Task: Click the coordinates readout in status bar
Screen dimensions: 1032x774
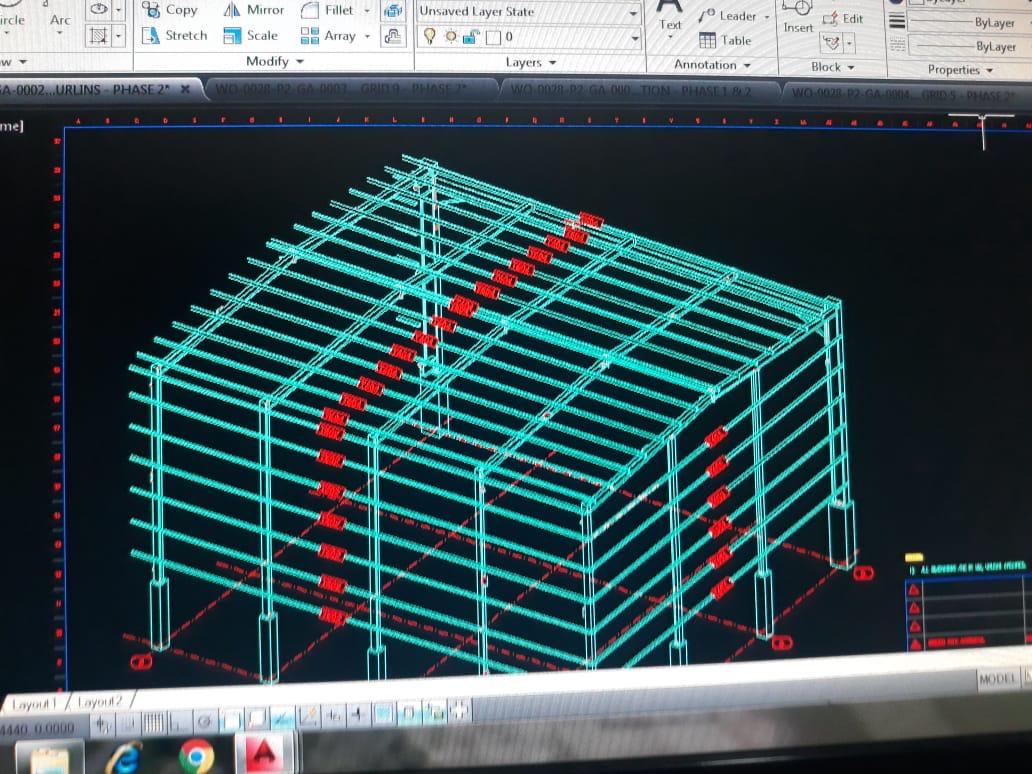Action: 38,729
